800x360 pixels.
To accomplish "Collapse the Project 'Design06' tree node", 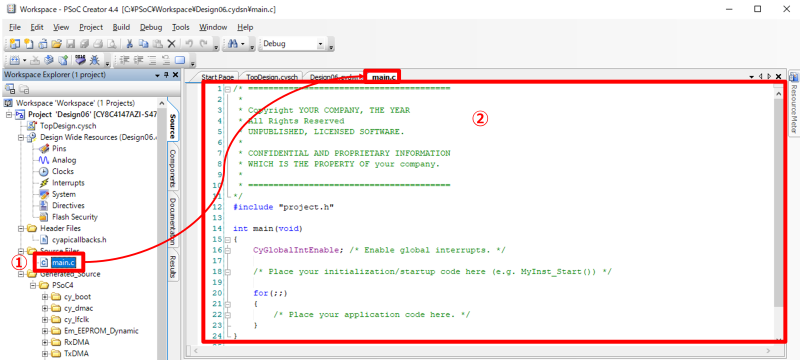I will pos(9,114).
